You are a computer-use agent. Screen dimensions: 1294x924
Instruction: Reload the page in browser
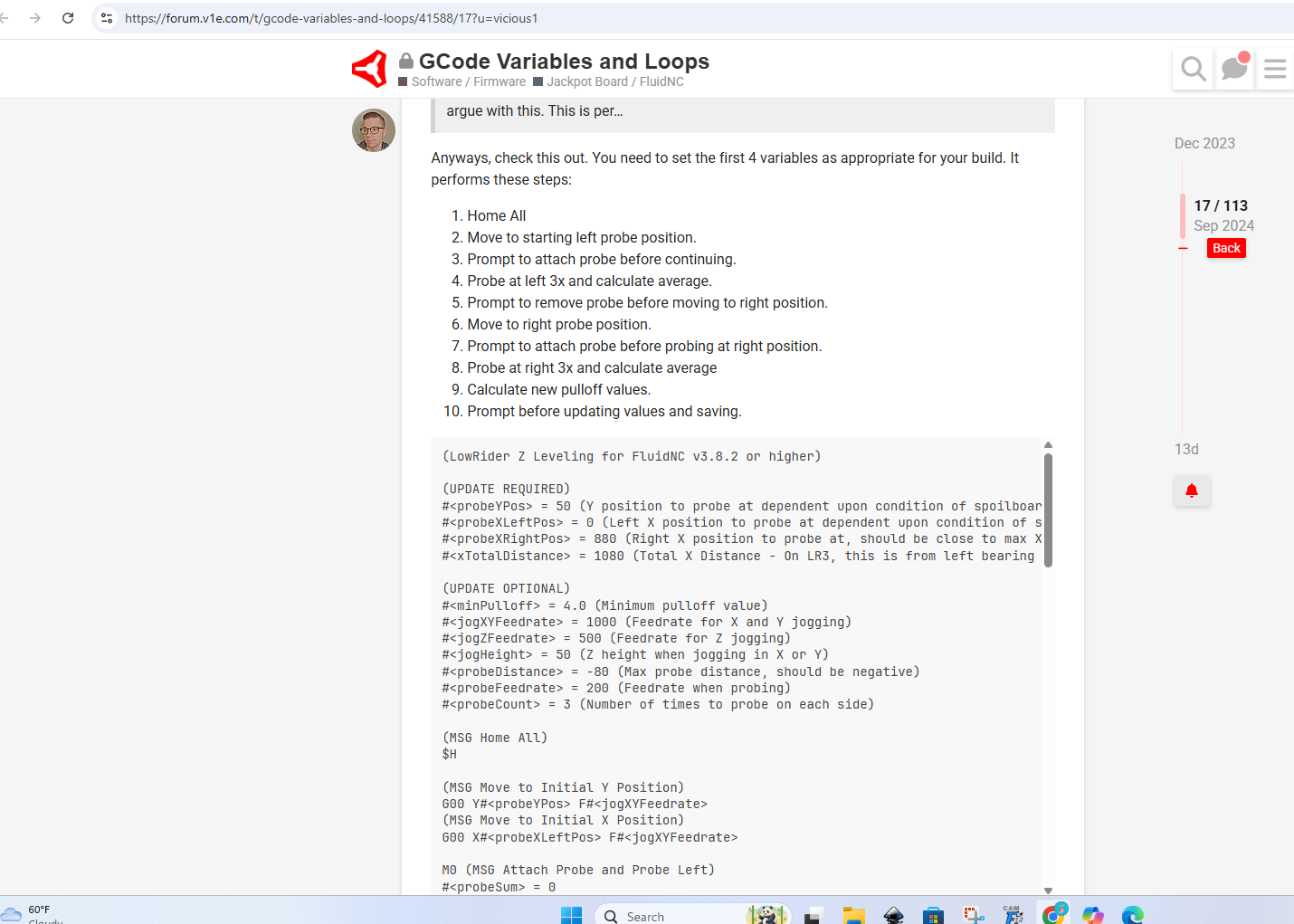(x=68, y=18)
